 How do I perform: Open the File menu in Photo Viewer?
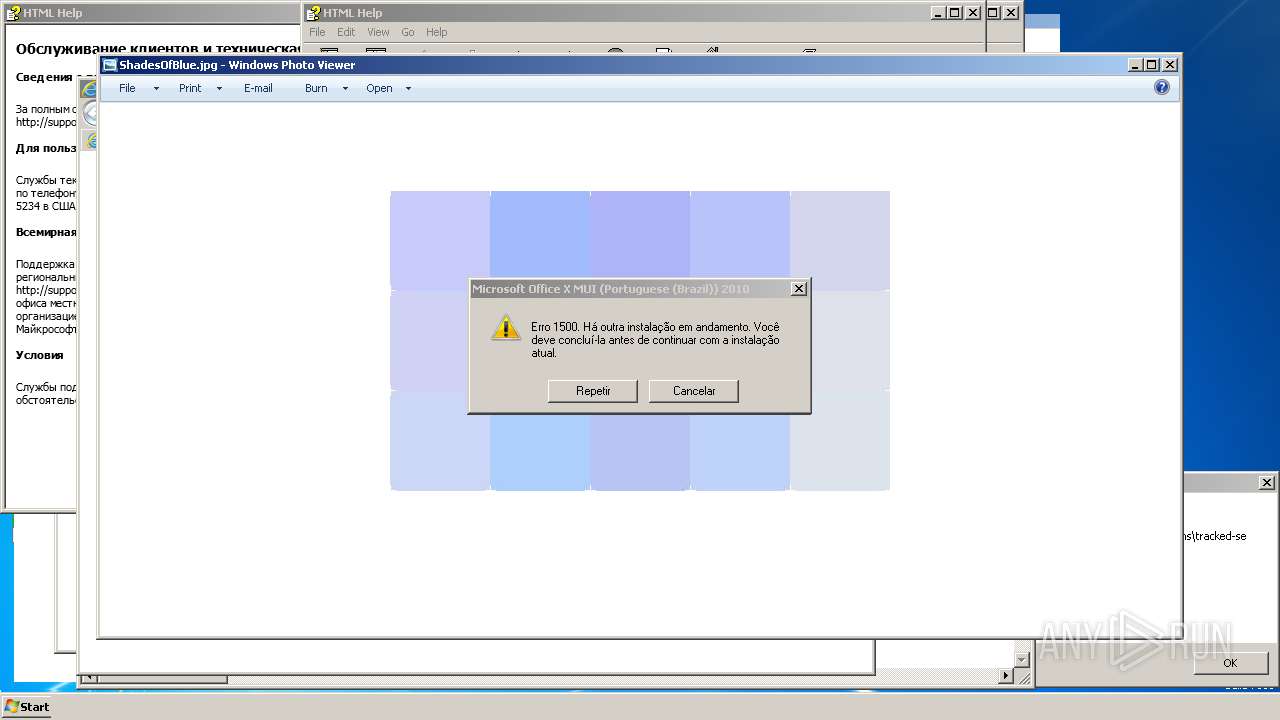(127, 88)
